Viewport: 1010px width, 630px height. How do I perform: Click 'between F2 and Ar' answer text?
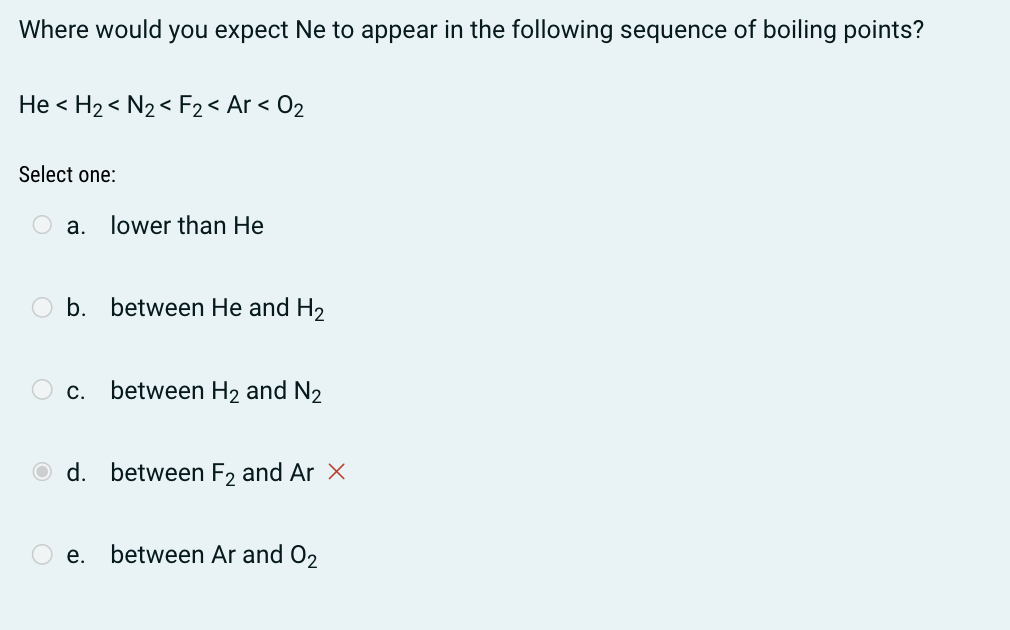[212, 473]
